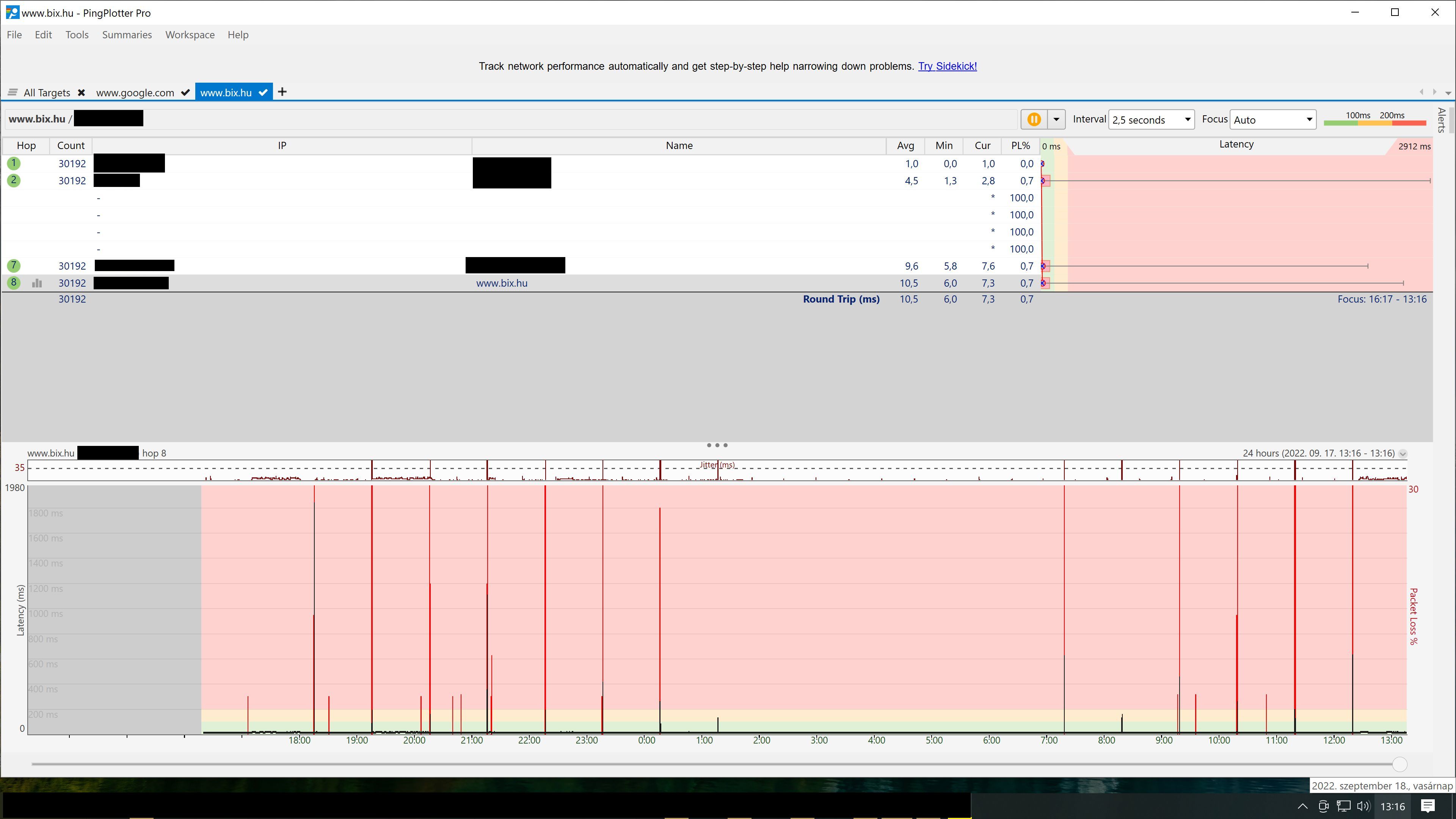Toggle hop 1 green circle indicator
This screenshot has width=1456, height=819.
(x=14, y=163)
